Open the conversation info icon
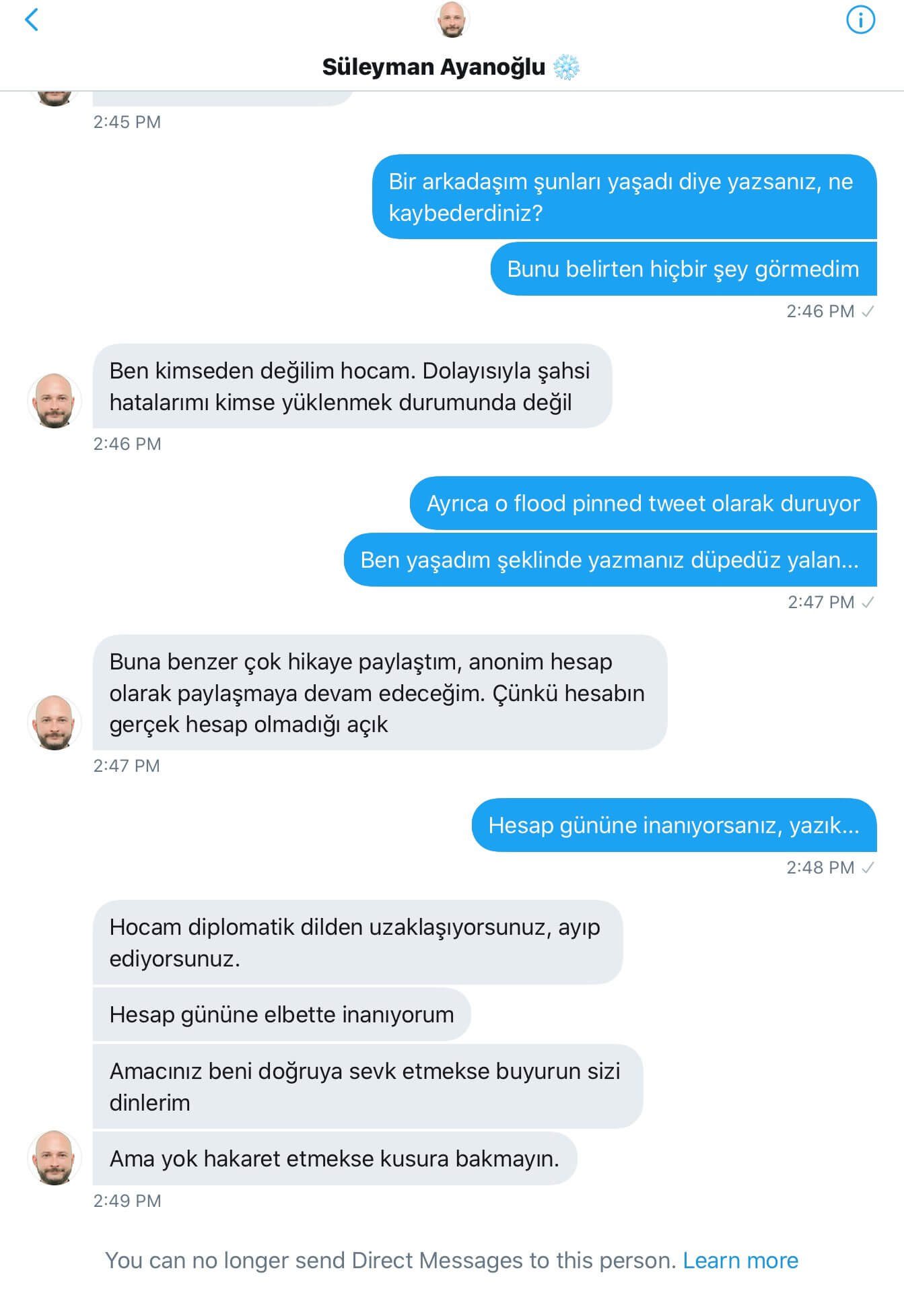904x1316 pixels. point(860,20)
